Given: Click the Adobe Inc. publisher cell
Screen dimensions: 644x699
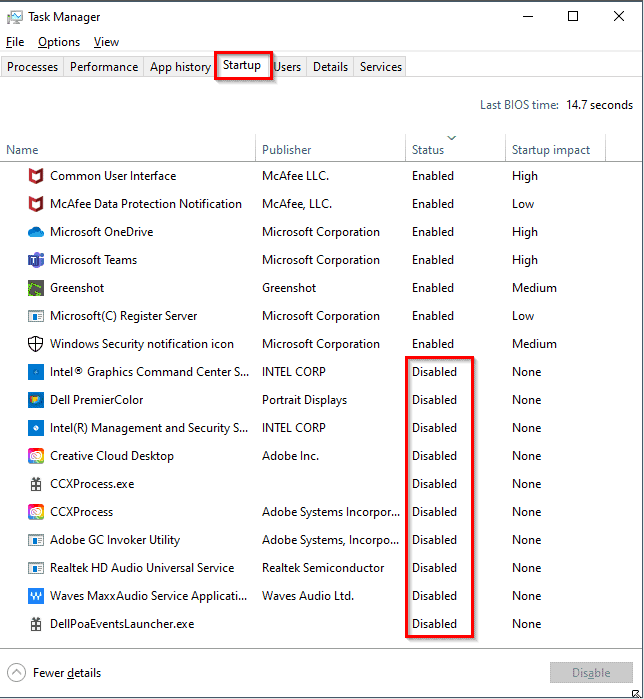Looking at the screenshot, I should [291, 456].
